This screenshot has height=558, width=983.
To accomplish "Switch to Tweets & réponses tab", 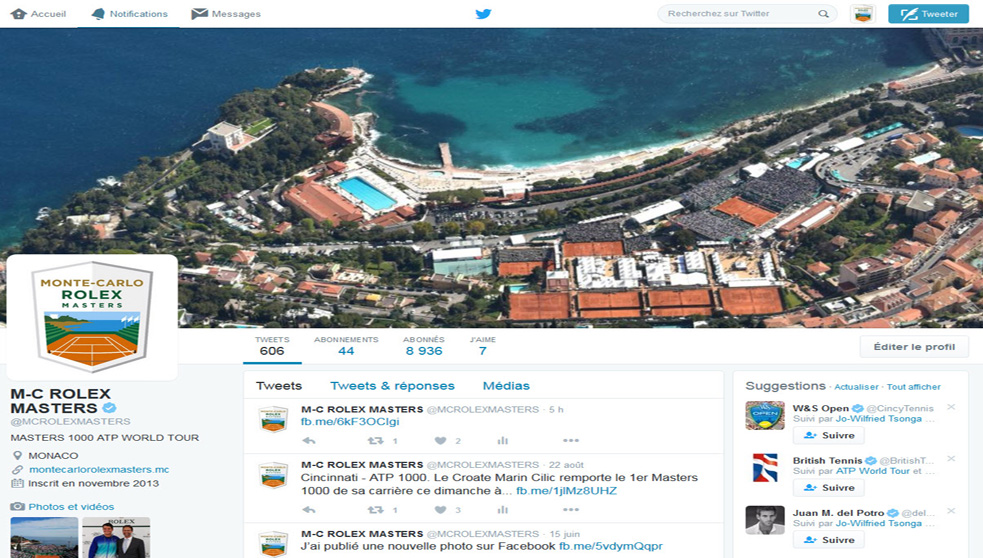I will [392, 386].
